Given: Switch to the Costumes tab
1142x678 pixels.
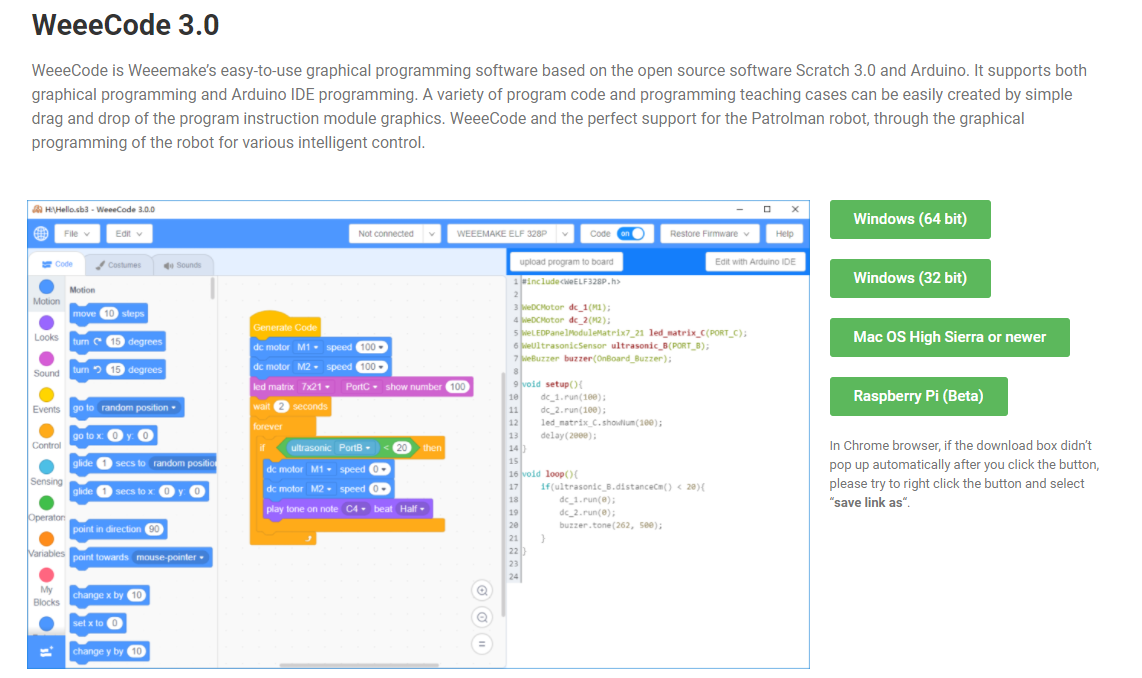Looking at the screenshot, I should [x=119, y=265].
